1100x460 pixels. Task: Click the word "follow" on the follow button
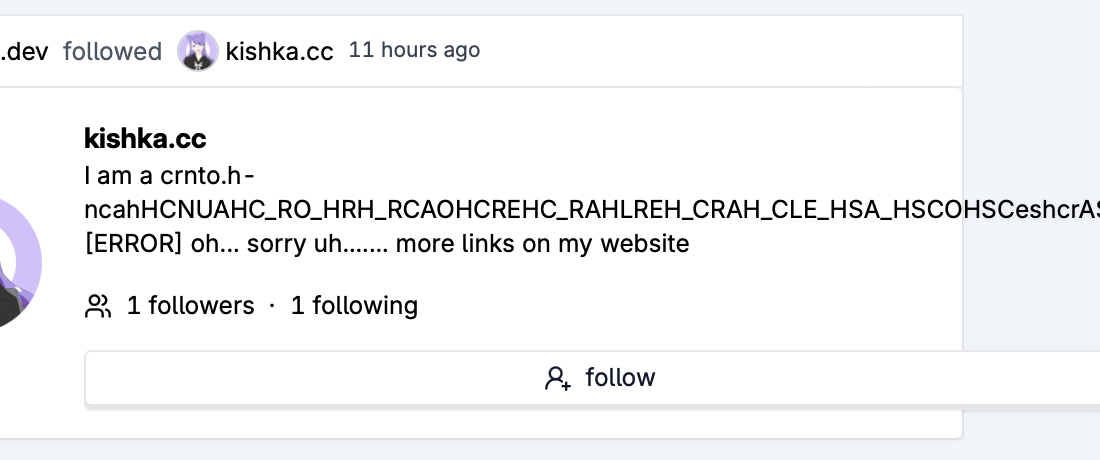[x=620, y=378]
